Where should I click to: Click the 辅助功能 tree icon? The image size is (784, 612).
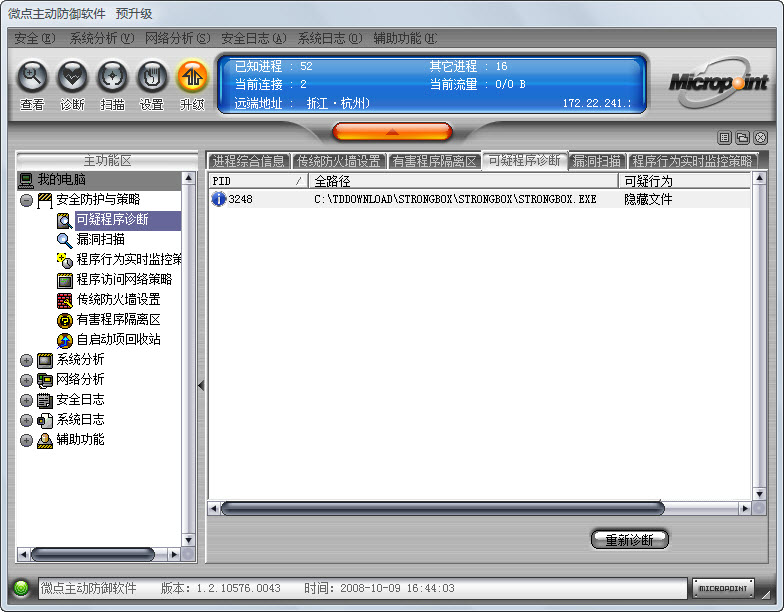click(x=45, y=440)
